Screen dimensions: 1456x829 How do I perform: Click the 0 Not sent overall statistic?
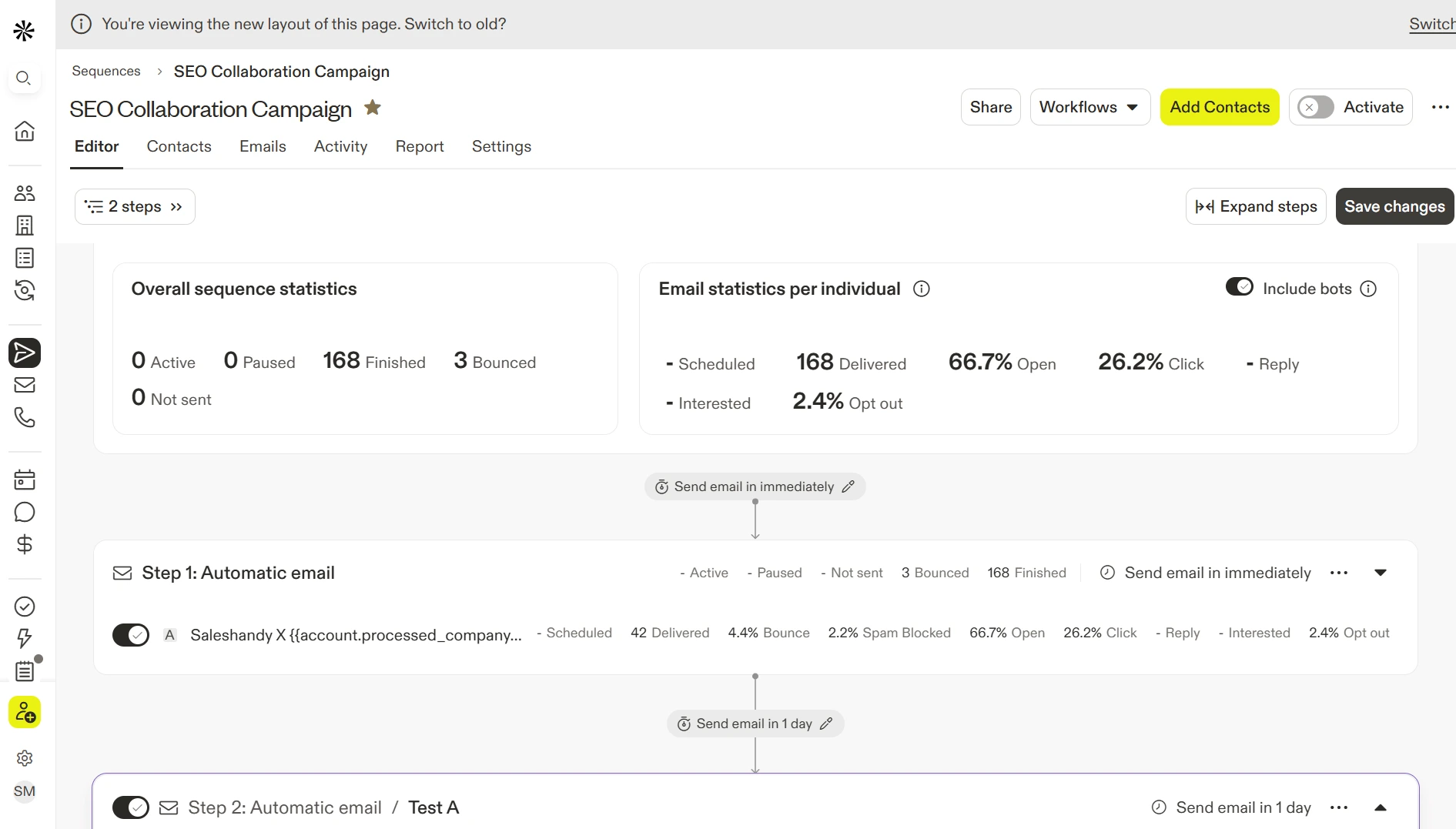171,398
